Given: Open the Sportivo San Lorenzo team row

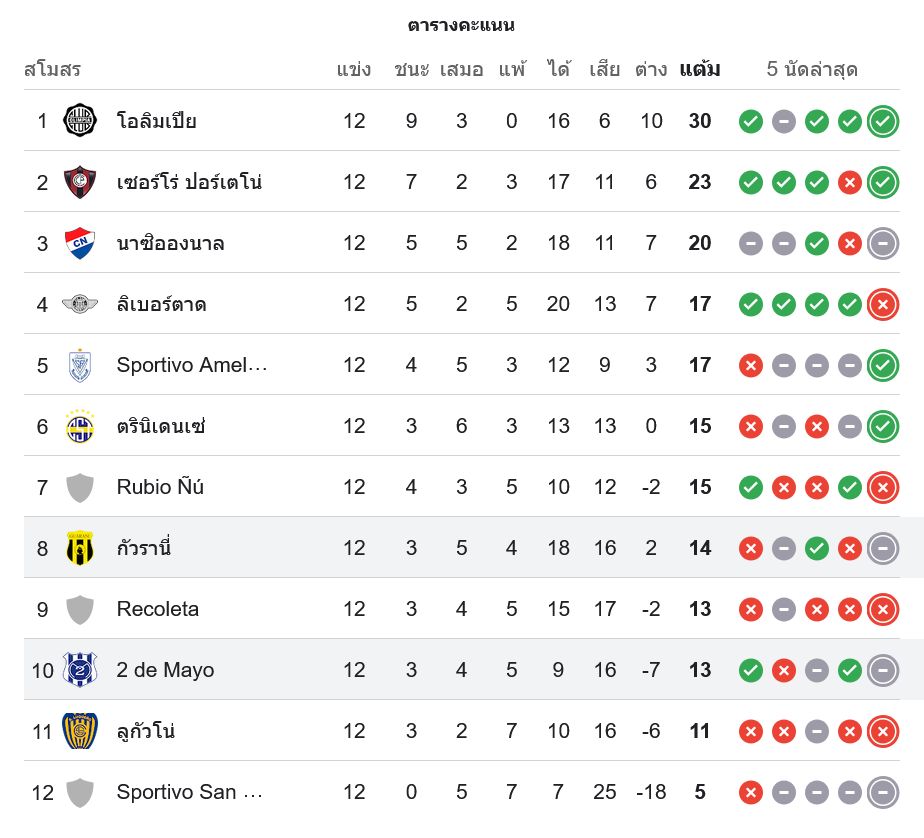Looking at the screenshot, I should tap(189, 792).
